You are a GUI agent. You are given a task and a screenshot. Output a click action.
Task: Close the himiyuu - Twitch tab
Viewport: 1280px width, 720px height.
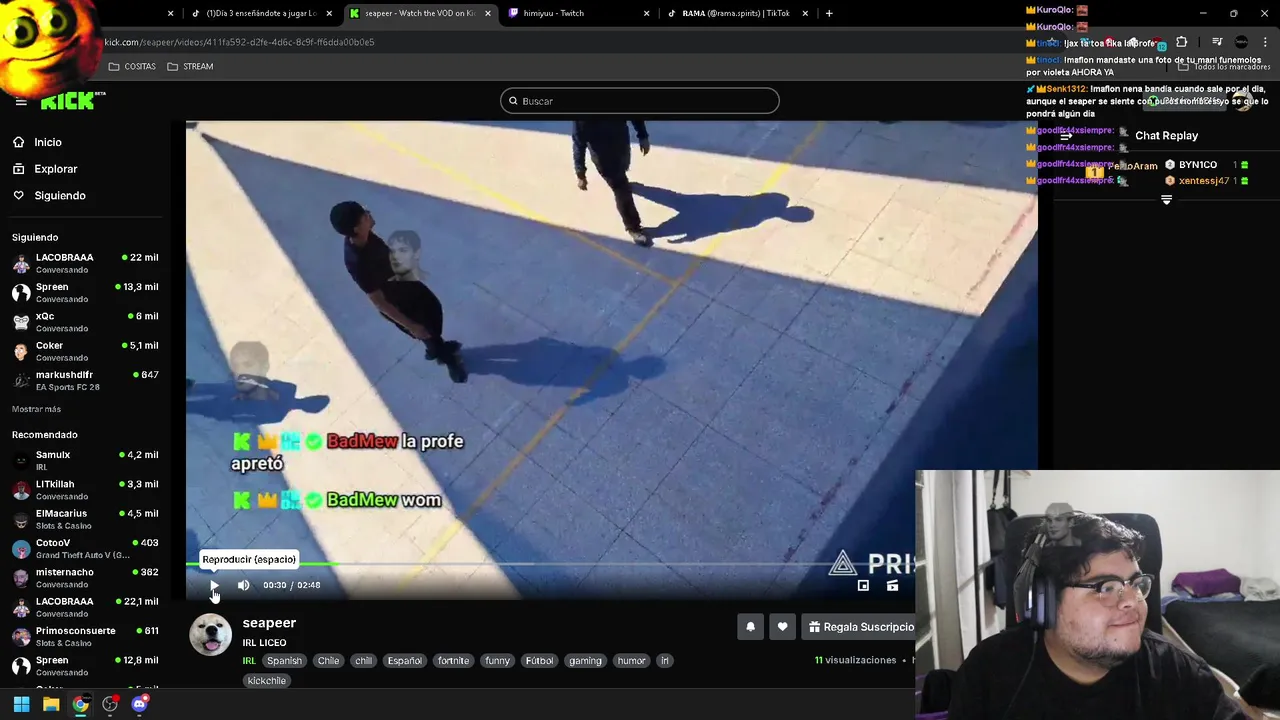tap(646, 13)
